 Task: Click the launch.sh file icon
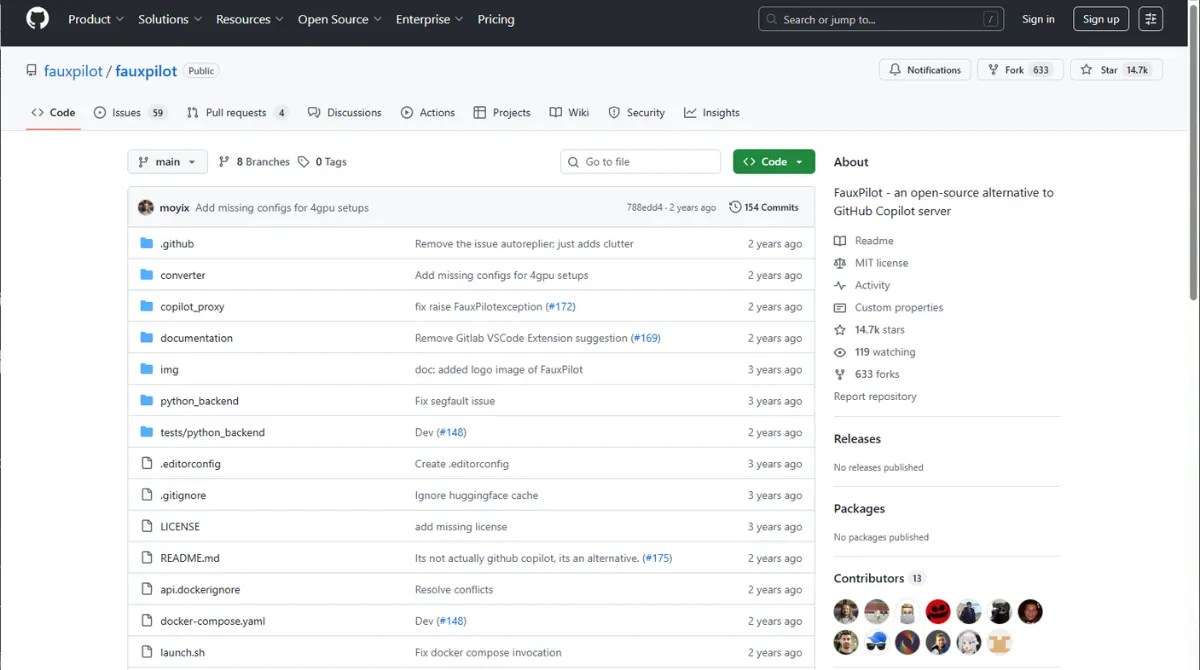click(146, 653)
